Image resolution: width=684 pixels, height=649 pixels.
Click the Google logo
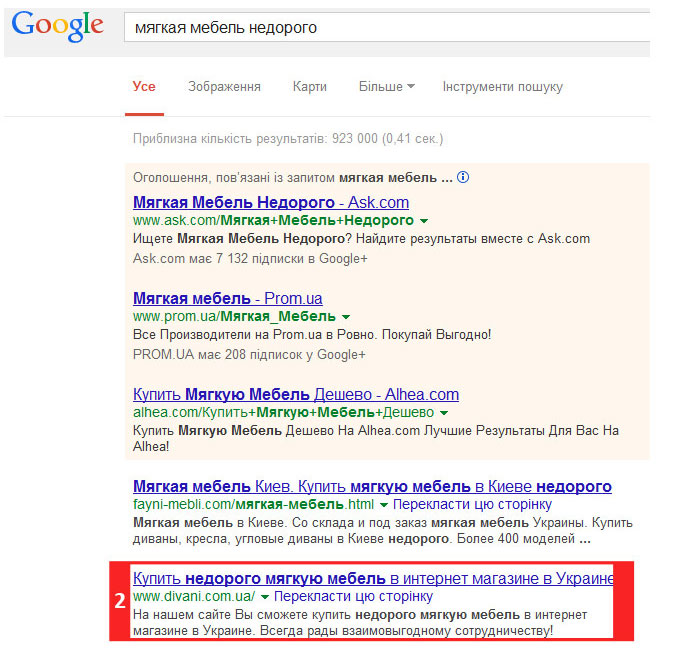[x=58, y=26]
